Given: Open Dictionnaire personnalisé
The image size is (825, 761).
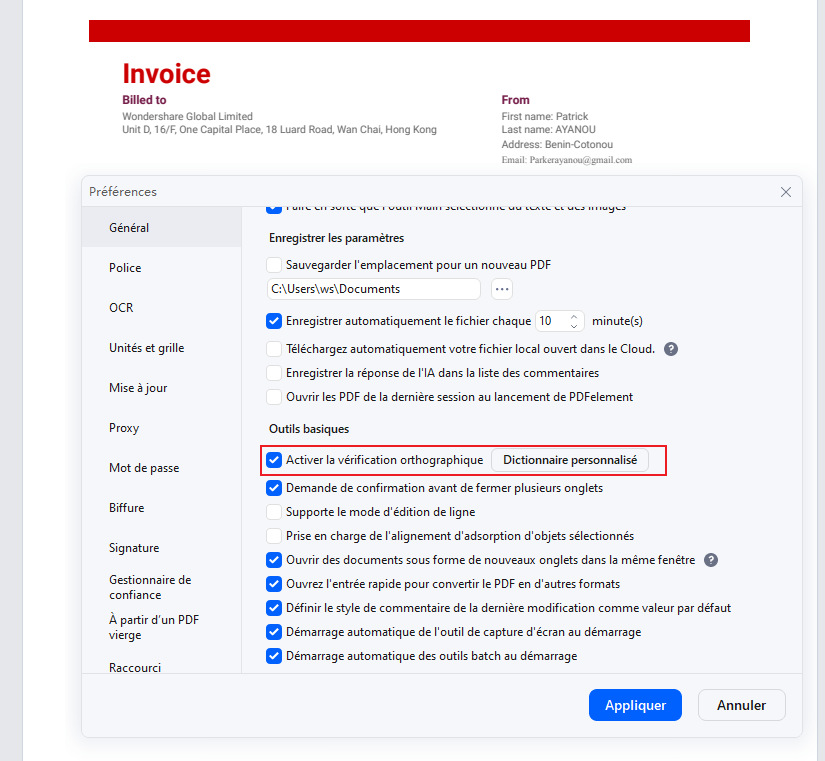Looking at the screenshot, I should point(570,460).
